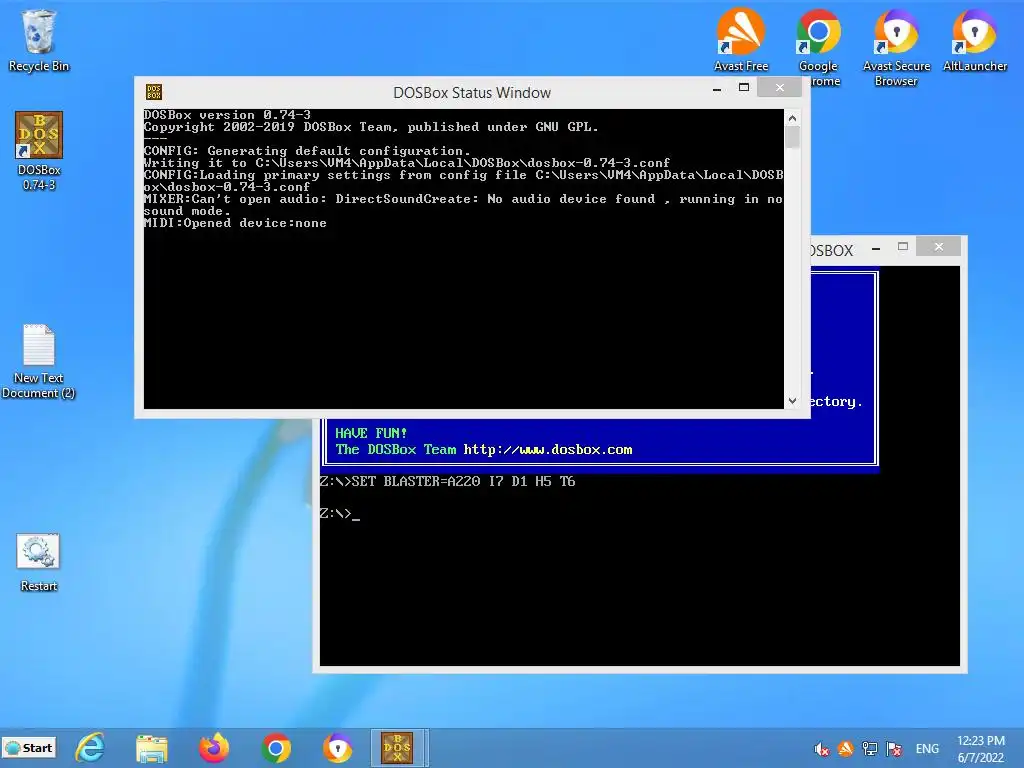Click 'The DOSBox Team' text
The height and width of the screenshot is (768, 1024).
tap(396, 449)
